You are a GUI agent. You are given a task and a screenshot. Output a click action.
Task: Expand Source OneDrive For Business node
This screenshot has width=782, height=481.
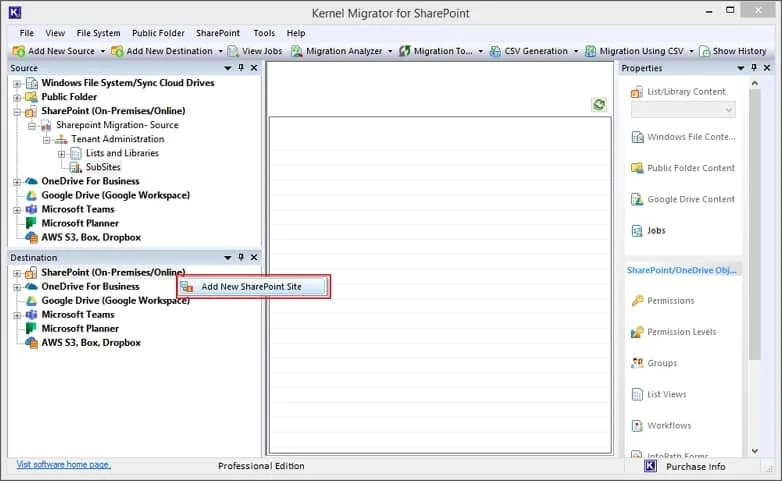click(17, 182)
